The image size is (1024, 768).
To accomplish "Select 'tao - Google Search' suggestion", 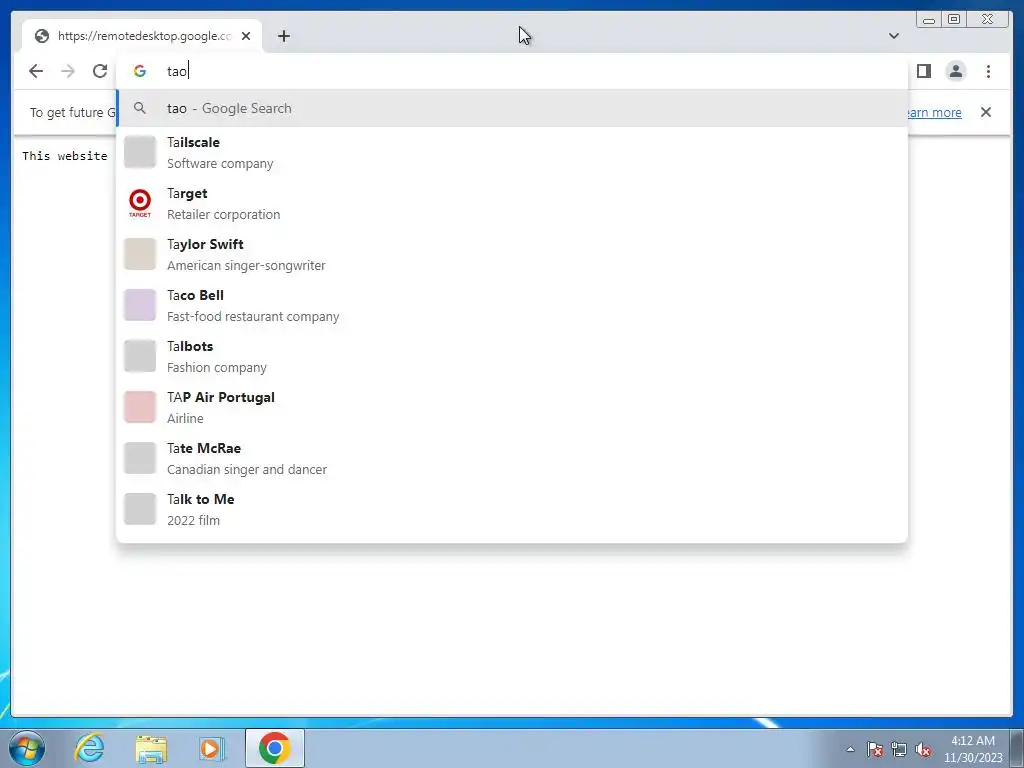I will (x=512, y=108).
